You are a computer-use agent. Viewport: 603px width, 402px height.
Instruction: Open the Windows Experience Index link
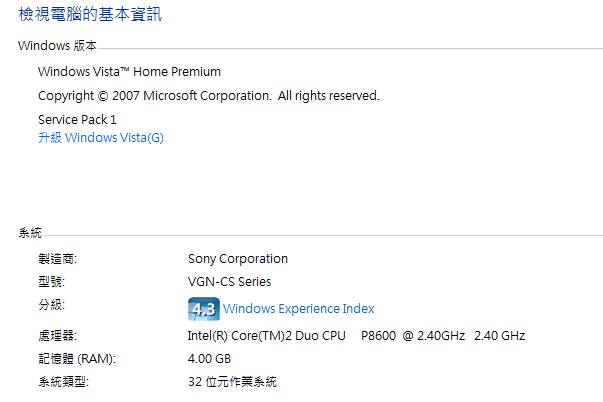(298, 309)
